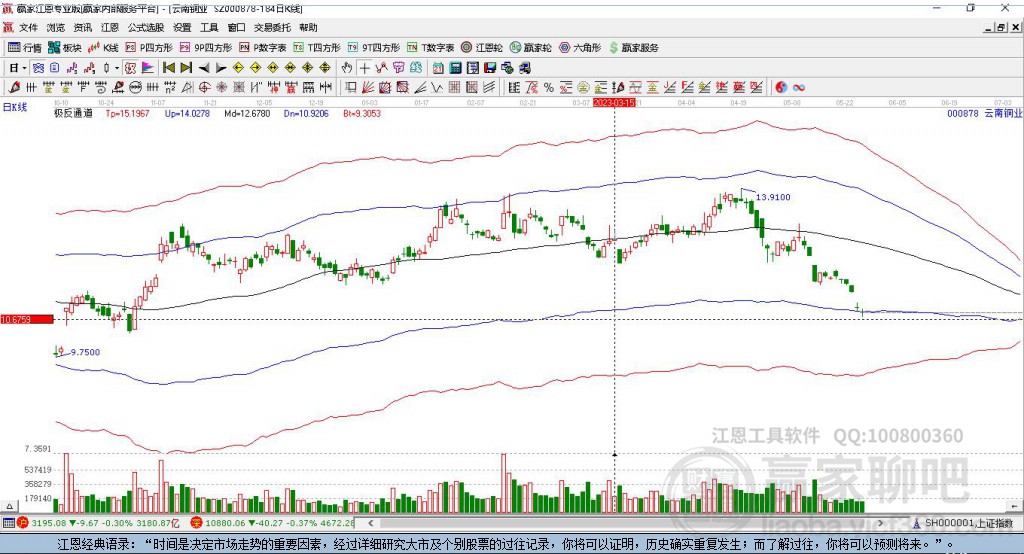The image size is (1024, 554).
Task: Open the 9P四方形 tool
Action: tap(206, 48)
